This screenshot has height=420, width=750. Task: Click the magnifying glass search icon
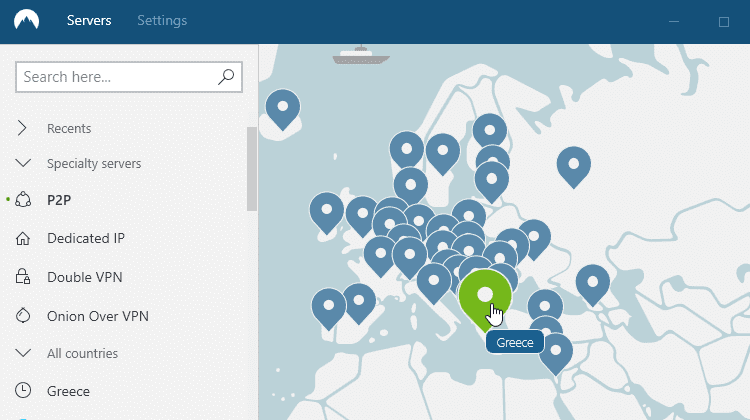point(226,77)
